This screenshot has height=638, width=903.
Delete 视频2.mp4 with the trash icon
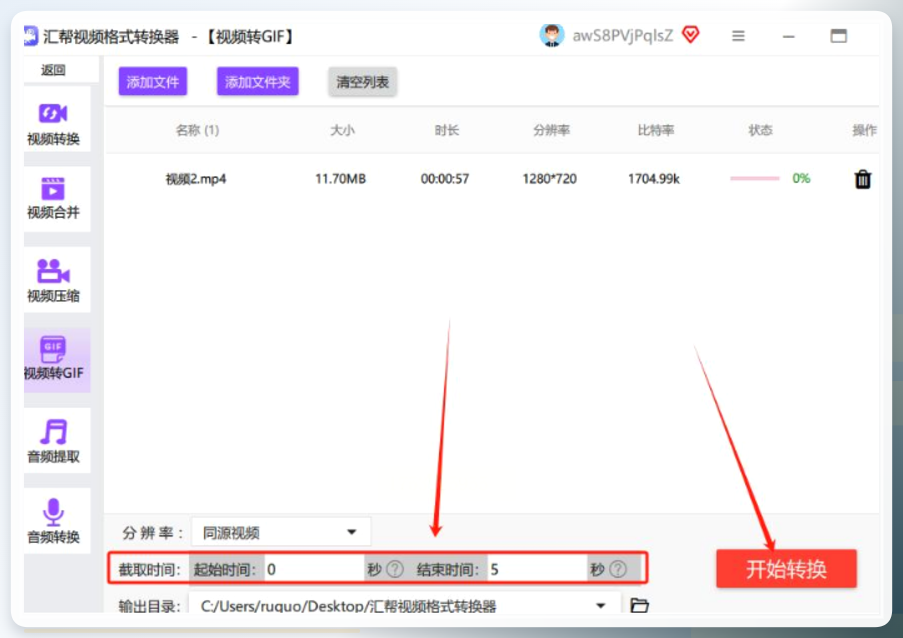point(862,179)
